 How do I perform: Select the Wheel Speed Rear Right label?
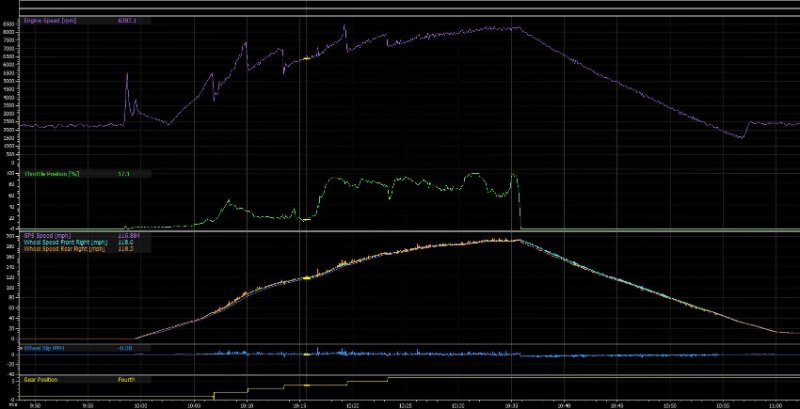pyautogui.click(x=65, y=249)
